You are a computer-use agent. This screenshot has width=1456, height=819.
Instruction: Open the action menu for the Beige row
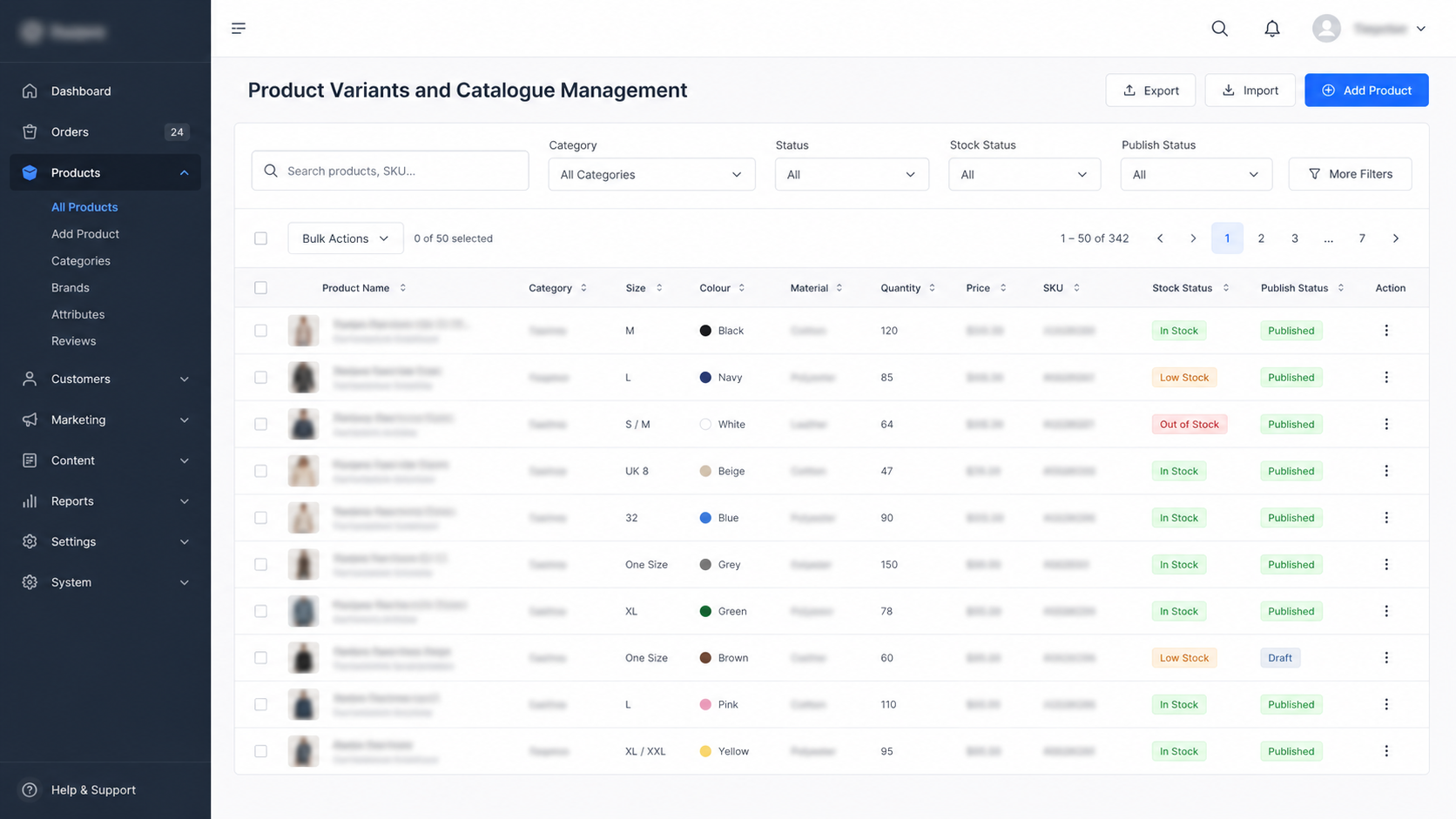(x=1386, y=471)
